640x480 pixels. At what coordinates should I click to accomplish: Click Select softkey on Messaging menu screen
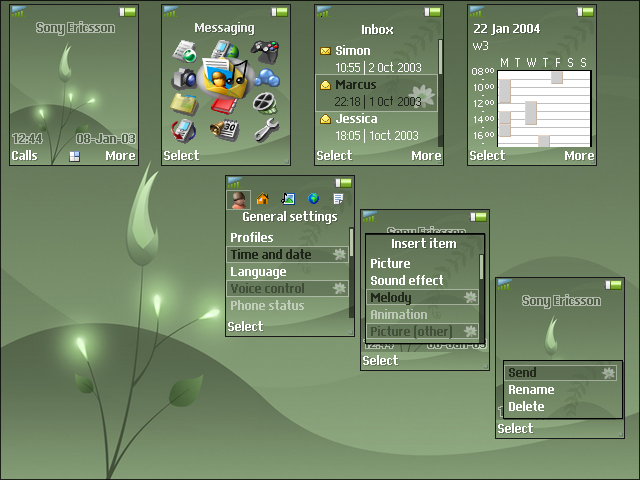(181, 156)
